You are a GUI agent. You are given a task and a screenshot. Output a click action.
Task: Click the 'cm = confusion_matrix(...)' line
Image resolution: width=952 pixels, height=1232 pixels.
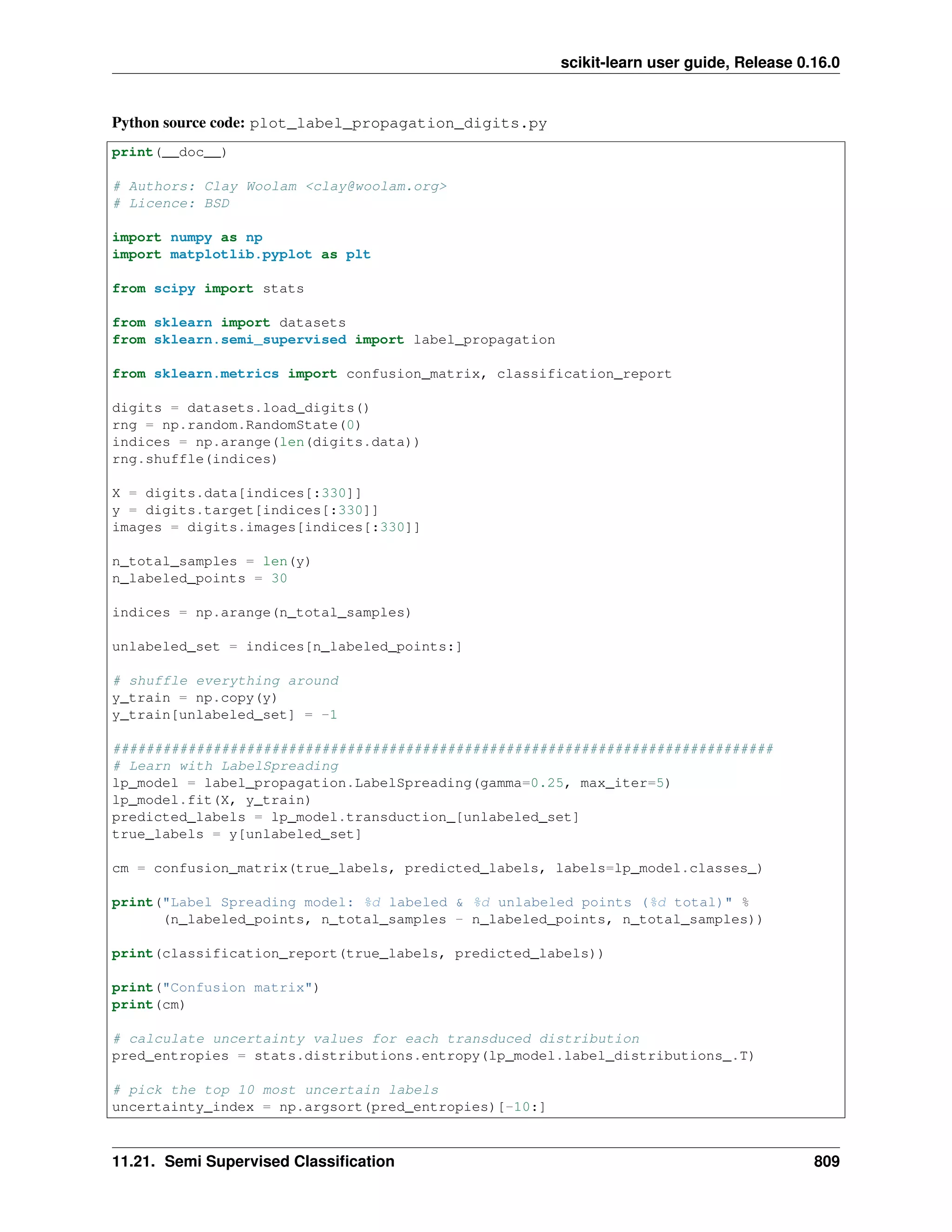(437, 868)
